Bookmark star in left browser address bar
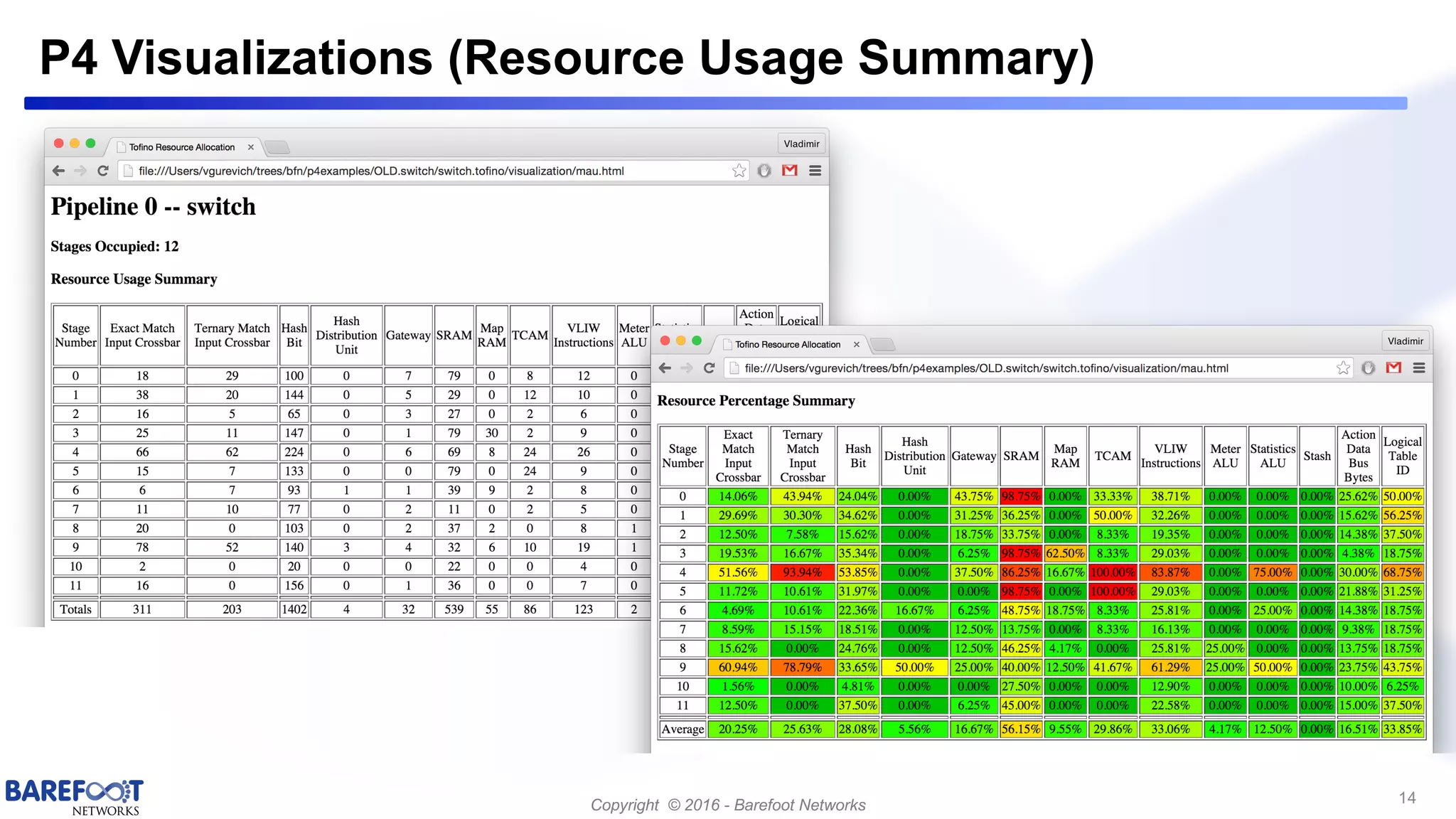1456x819 pixels. (739, 171)
